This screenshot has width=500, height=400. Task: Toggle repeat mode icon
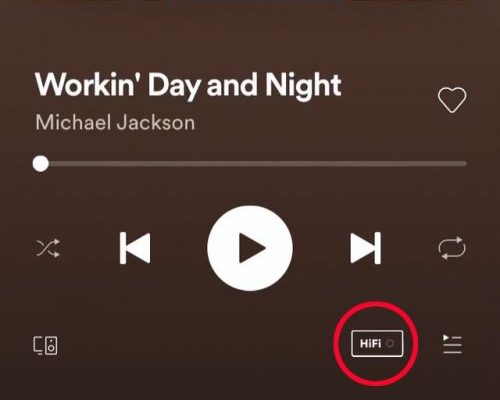452,248
